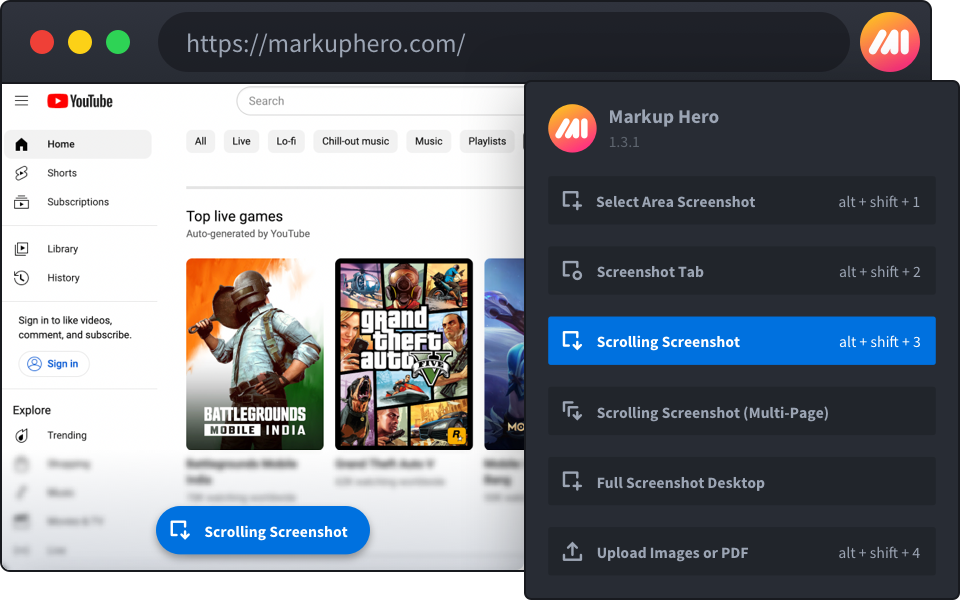Click the blue Scrolling Screenshot pill button

click(263, 530)
